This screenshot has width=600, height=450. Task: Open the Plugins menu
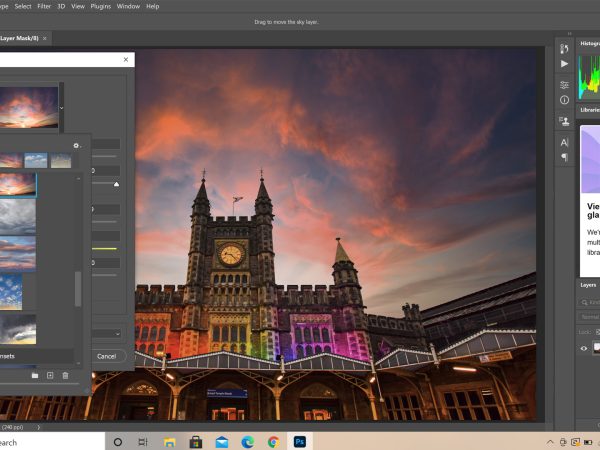101,6
